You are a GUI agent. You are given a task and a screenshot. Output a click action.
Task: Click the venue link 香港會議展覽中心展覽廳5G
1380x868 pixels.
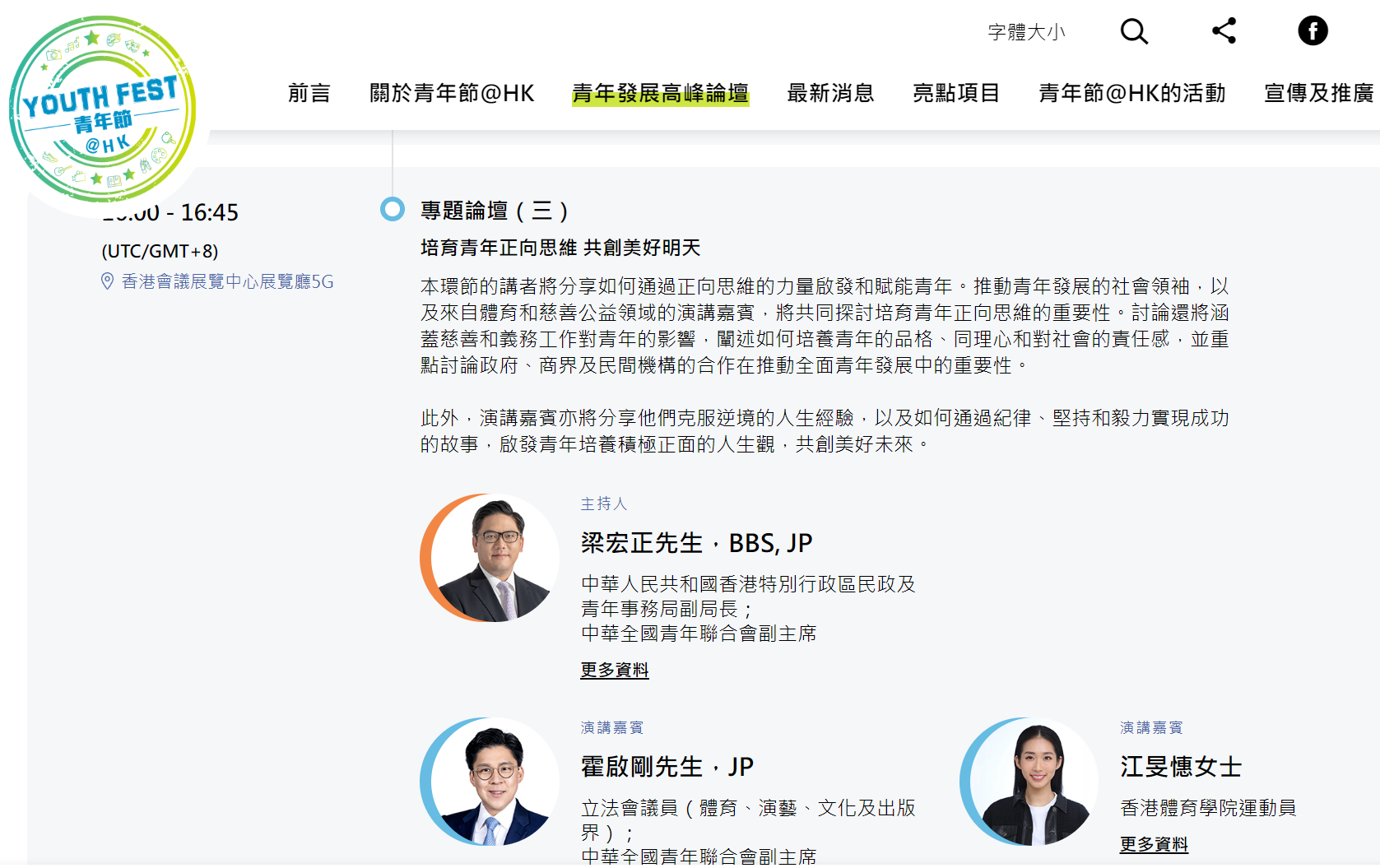[227, 281]
